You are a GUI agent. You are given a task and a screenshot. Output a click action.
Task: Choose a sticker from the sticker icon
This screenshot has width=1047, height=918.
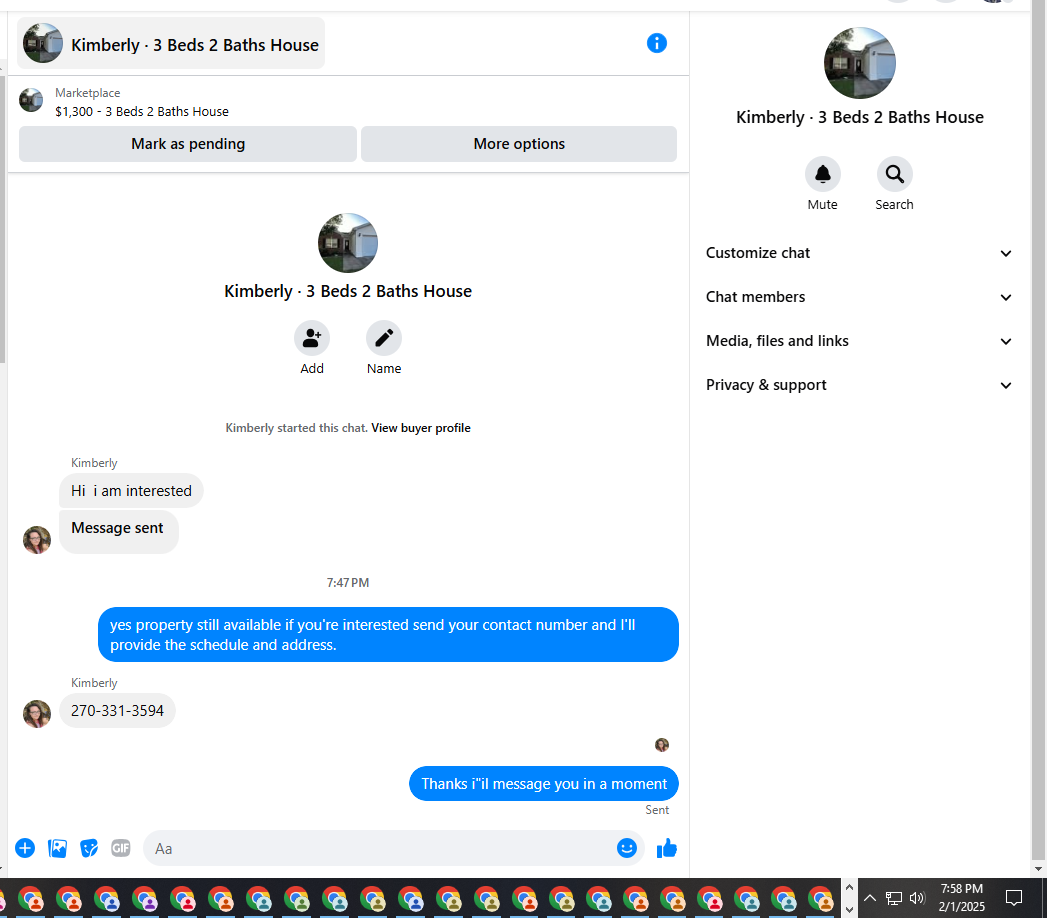coord(89,848)
